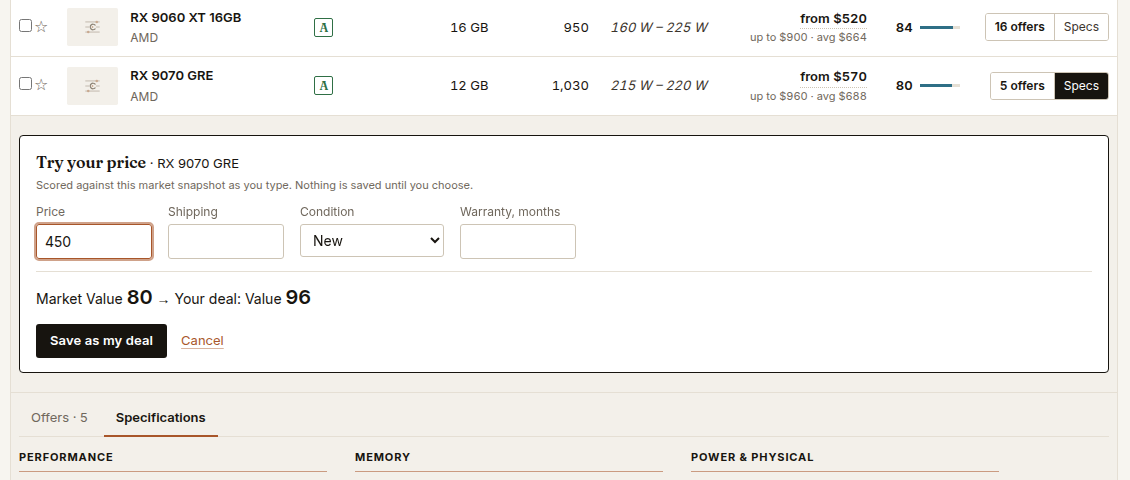1130x480 pixels.
Task: Click the 950 performance score
Action: pyautogui.click(x=576, y=28)
